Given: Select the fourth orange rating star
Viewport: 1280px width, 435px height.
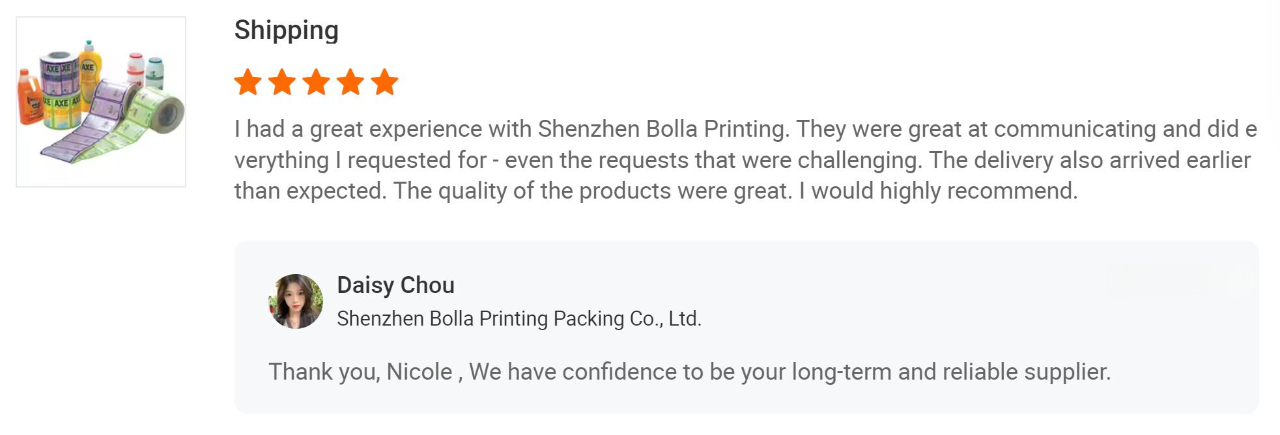Looking at the screenshot, I should coord(350,82).
